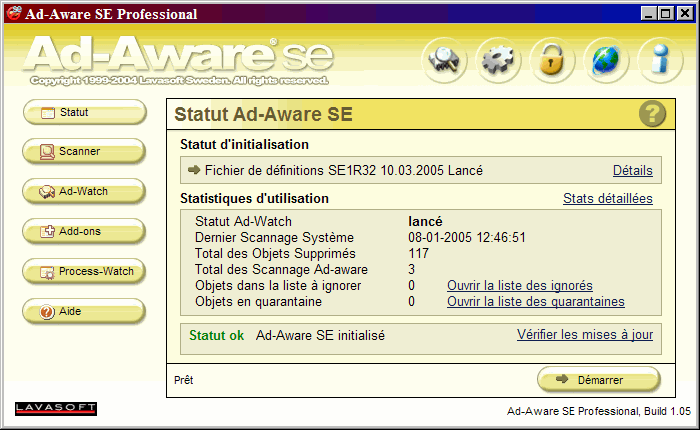
Task: Open settings via the gear icon
Action: pyautogui.click(x=498, y=60)
